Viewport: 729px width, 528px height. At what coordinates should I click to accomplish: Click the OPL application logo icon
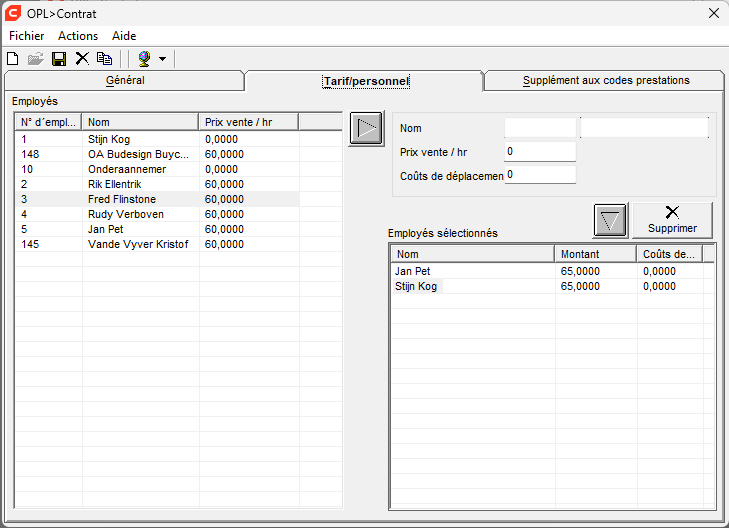click(13, 13)
